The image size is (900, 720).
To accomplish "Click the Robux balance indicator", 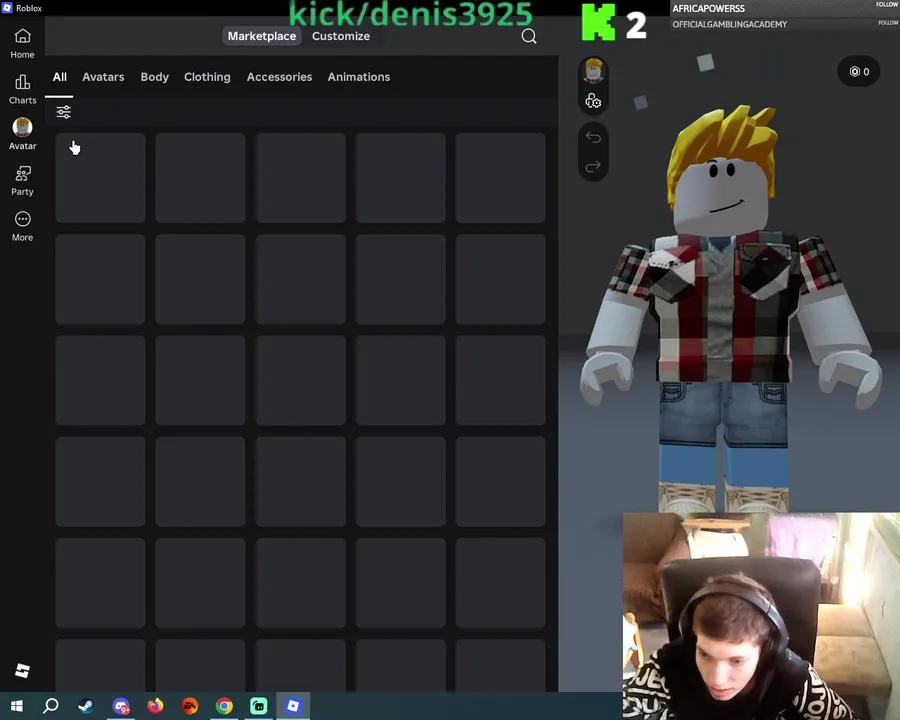I will [859, 71].
